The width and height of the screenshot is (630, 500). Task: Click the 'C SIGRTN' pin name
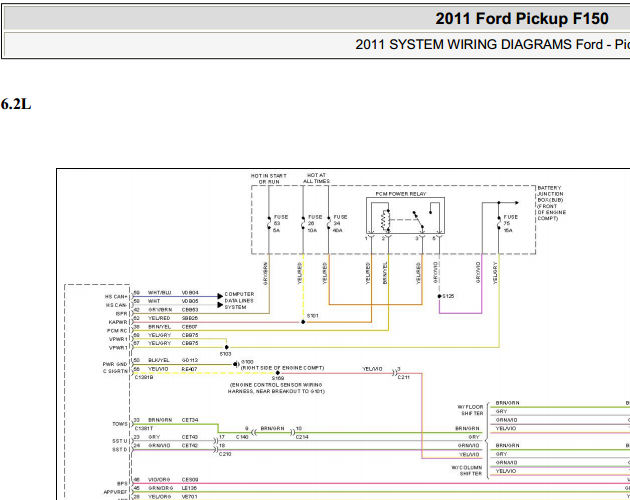pos(115,371)
